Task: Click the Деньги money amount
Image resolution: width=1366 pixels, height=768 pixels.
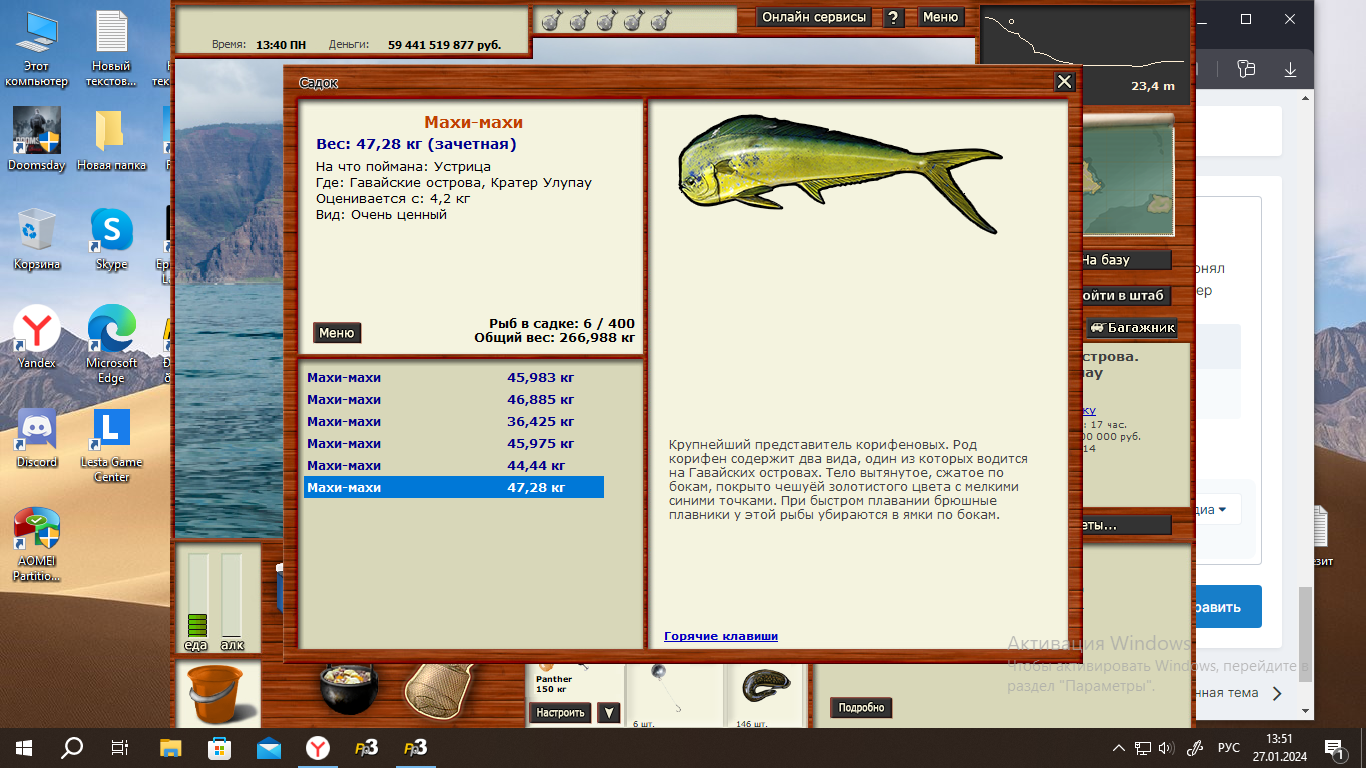Action: pos(445,45)
